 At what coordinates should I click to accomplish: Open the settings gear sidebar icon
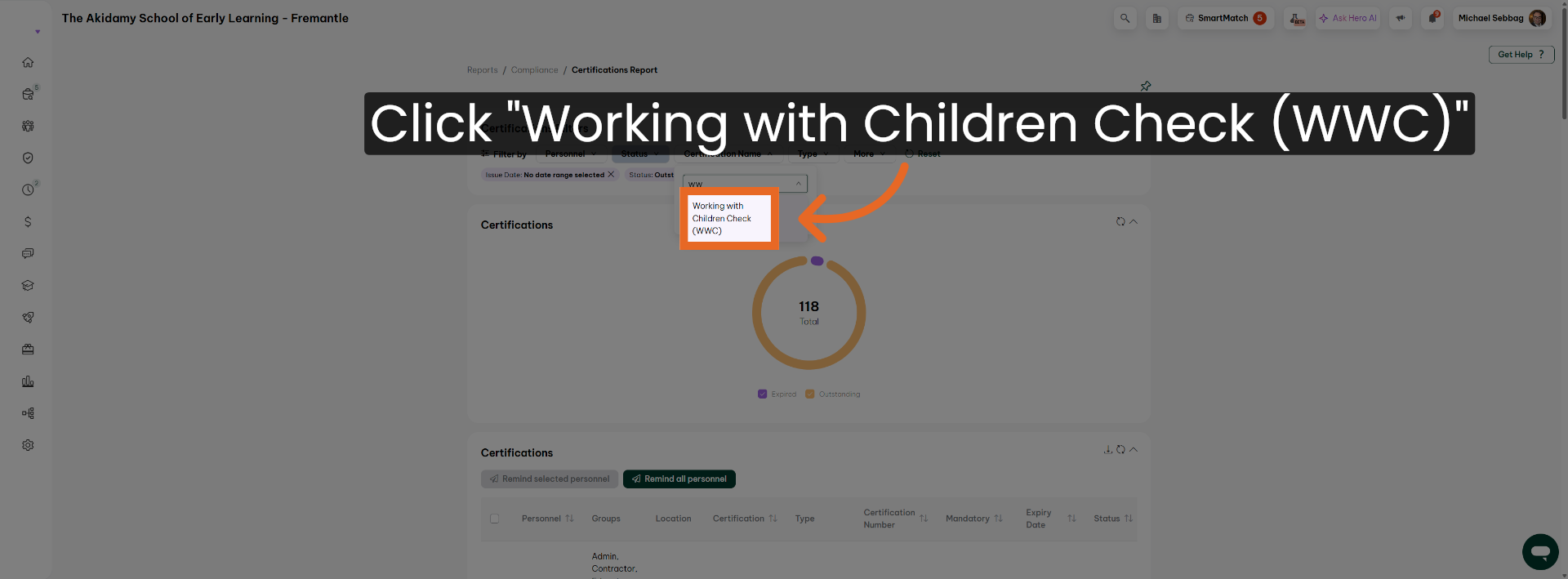coord(28,445)
